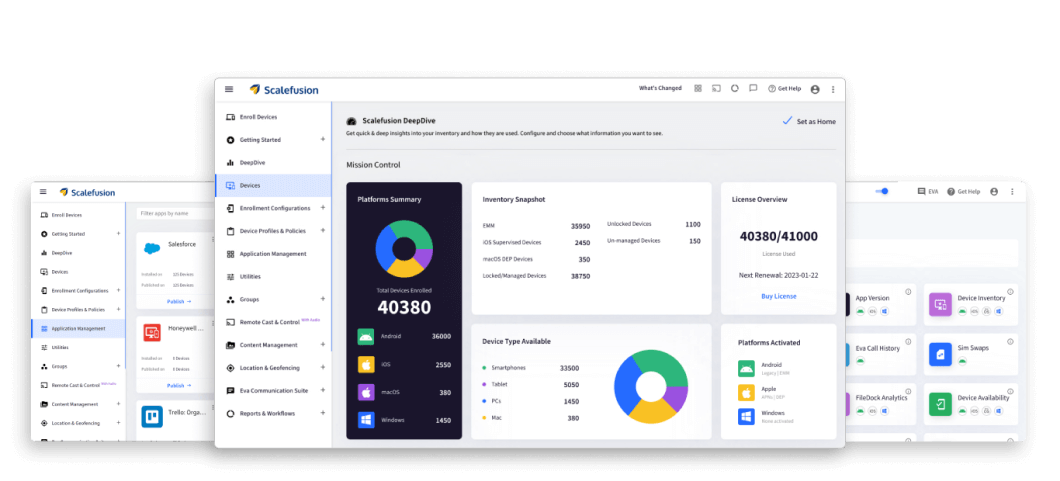Screen dimensions: 1060x481
Task: Open Sim Swaps blue icon in right window
Action: [x=940, y=354]
